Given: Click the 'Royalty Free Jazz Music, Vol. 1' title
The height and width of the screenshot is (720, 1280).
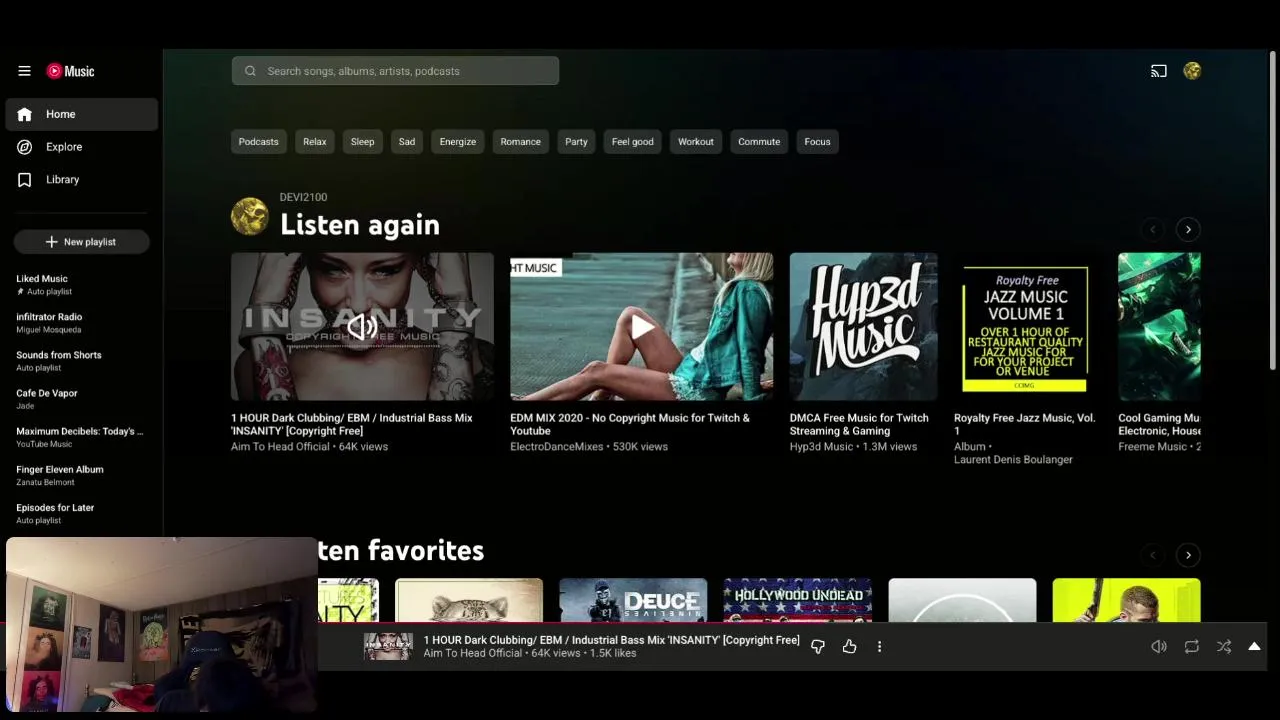Looking at the screenshot, I should [1025, 424].
